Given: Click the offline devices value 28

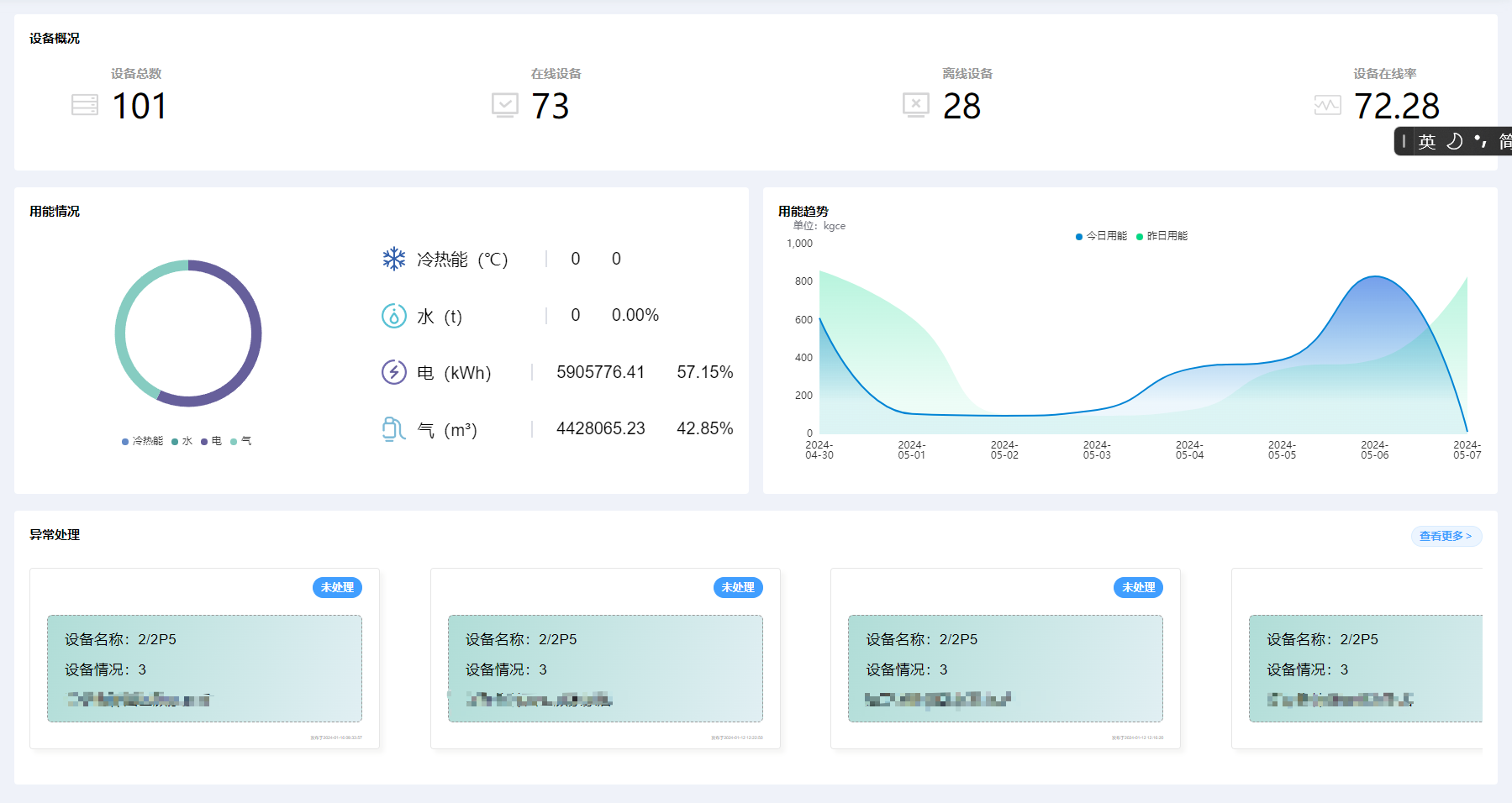Looking at the screenshot, I should point(962,107).
